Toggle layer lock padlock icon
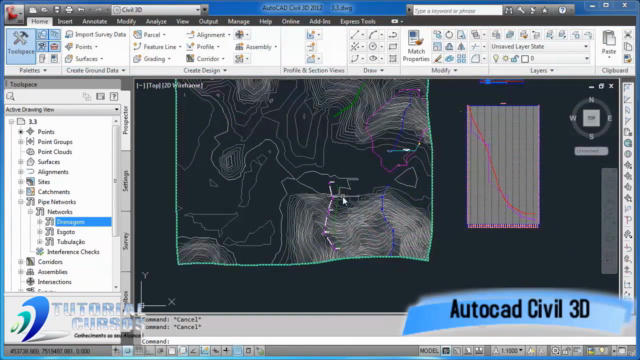Screen dimensions: 640x360 tap(514, 59)
